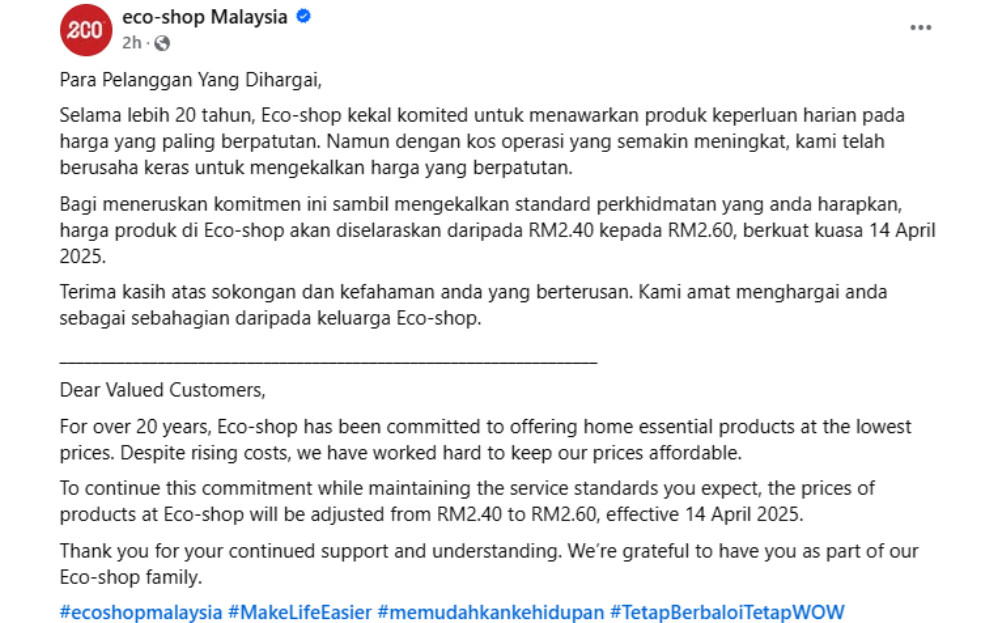Viewport: 1000px width, 623px height.
Task: Click the paragraph starting 'For over 20 years'
Action: (485, 439)
